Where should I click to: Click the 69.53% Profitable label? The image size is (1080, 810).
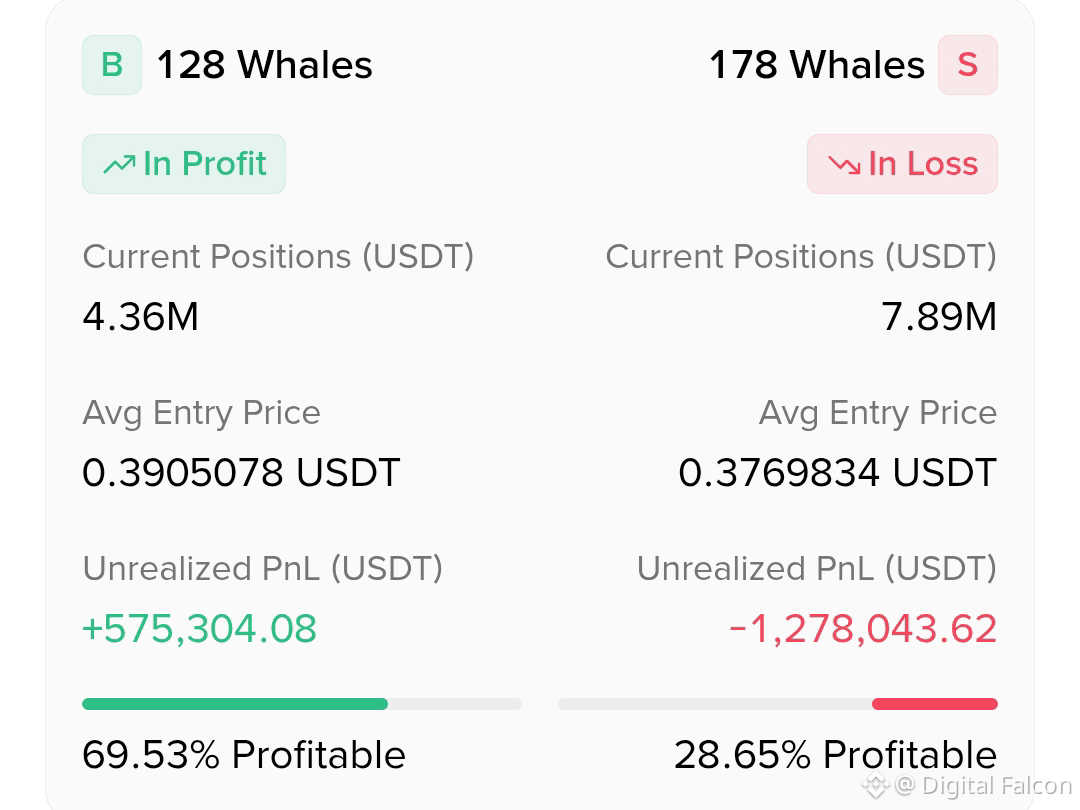pyautogui.click(x=244, y=755)
